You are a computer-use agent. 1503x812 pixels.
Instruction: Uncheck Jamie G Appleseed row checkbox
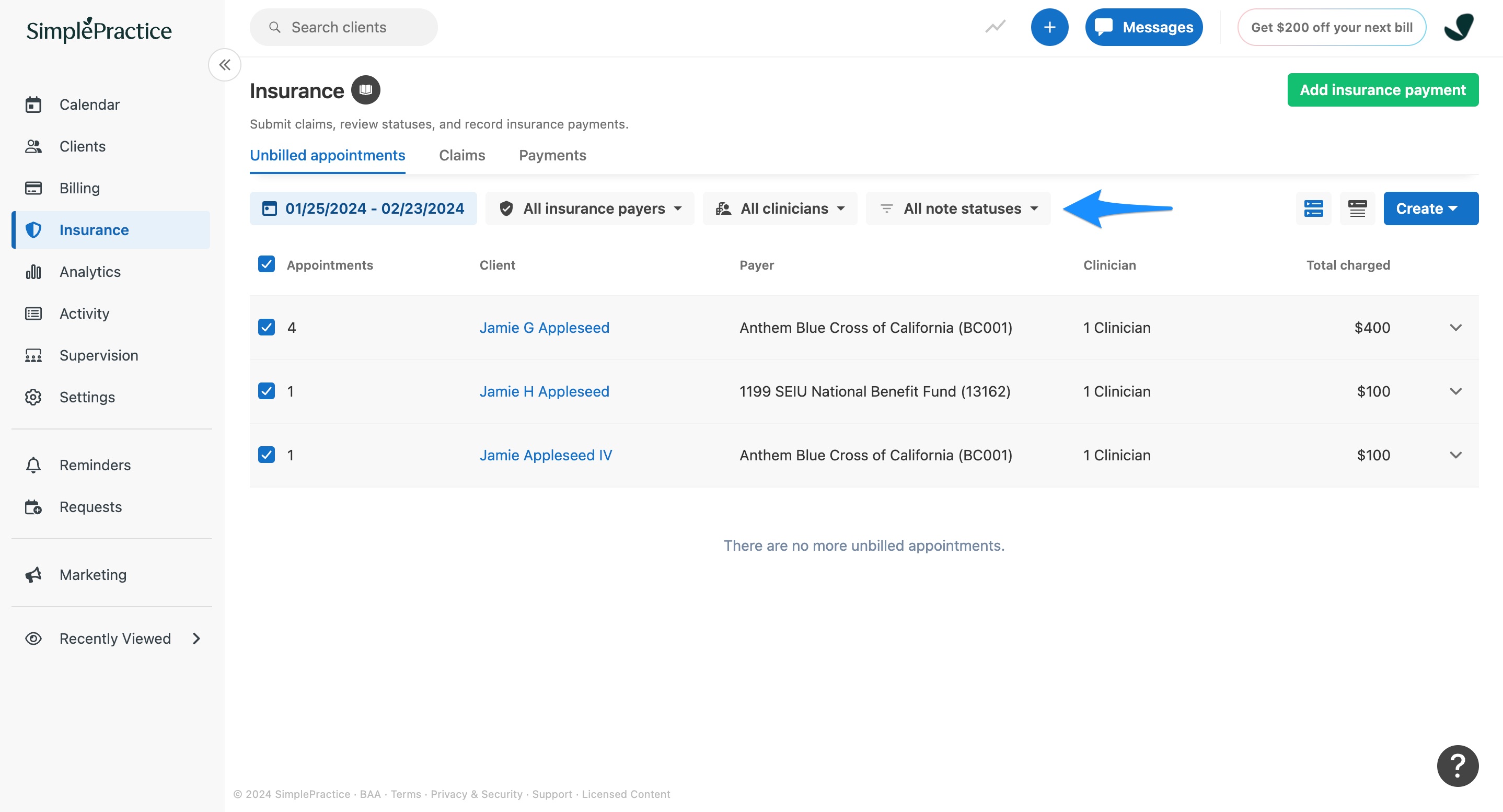[267, 327]
